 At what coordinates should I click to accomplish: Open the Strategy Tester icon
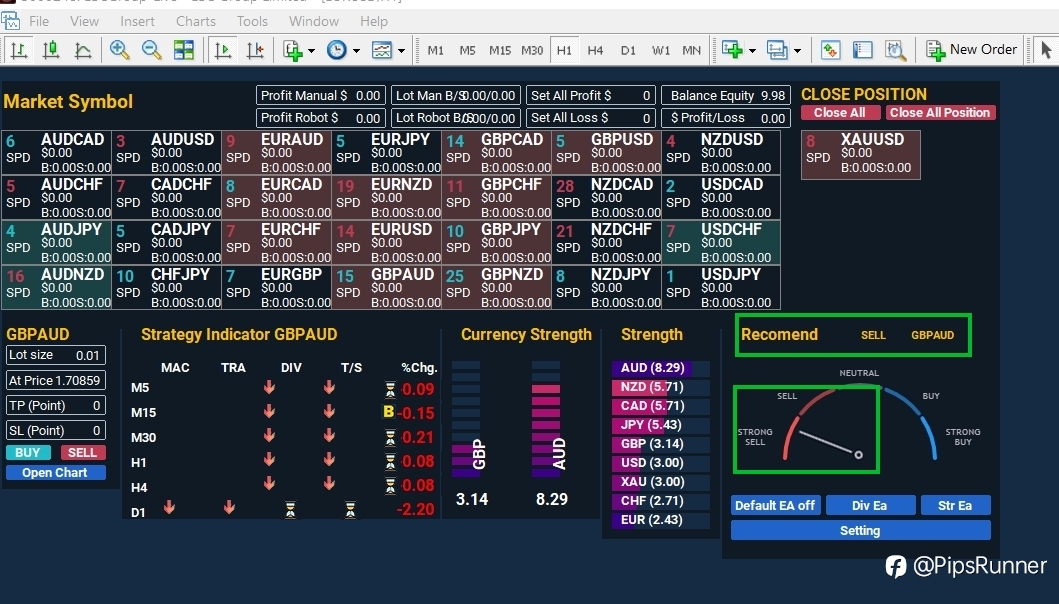click(895, 50)
